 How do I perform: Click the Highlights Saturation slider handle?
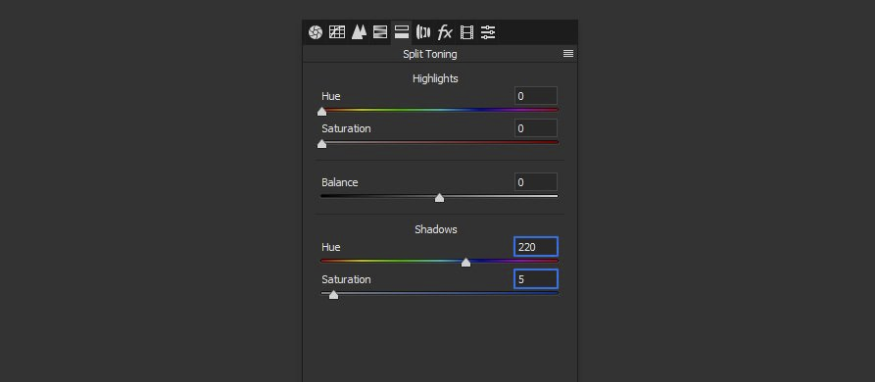coord(321,144)
